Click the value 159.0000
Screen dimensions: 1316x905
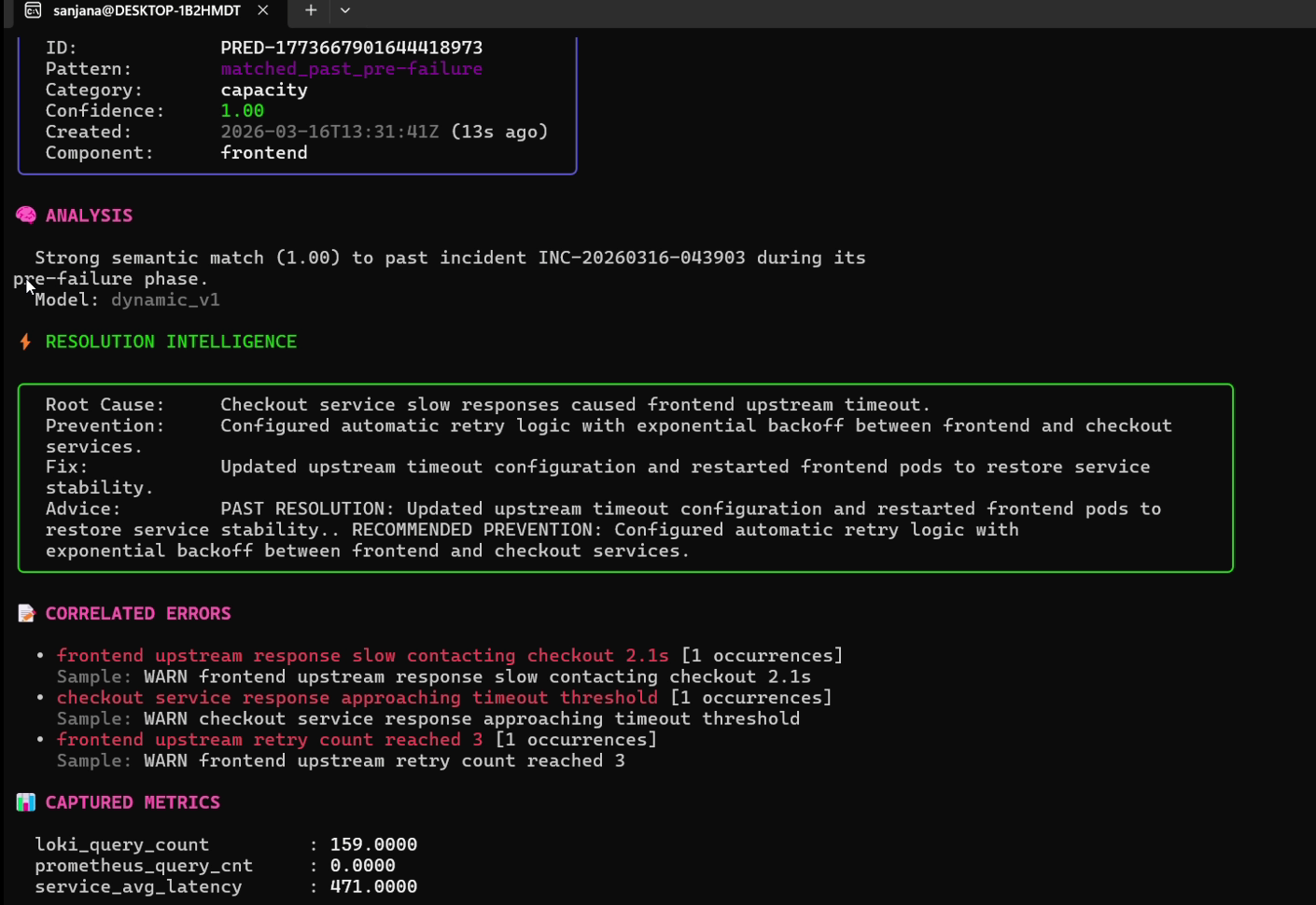pyautogui.click(x=373, y=844)
